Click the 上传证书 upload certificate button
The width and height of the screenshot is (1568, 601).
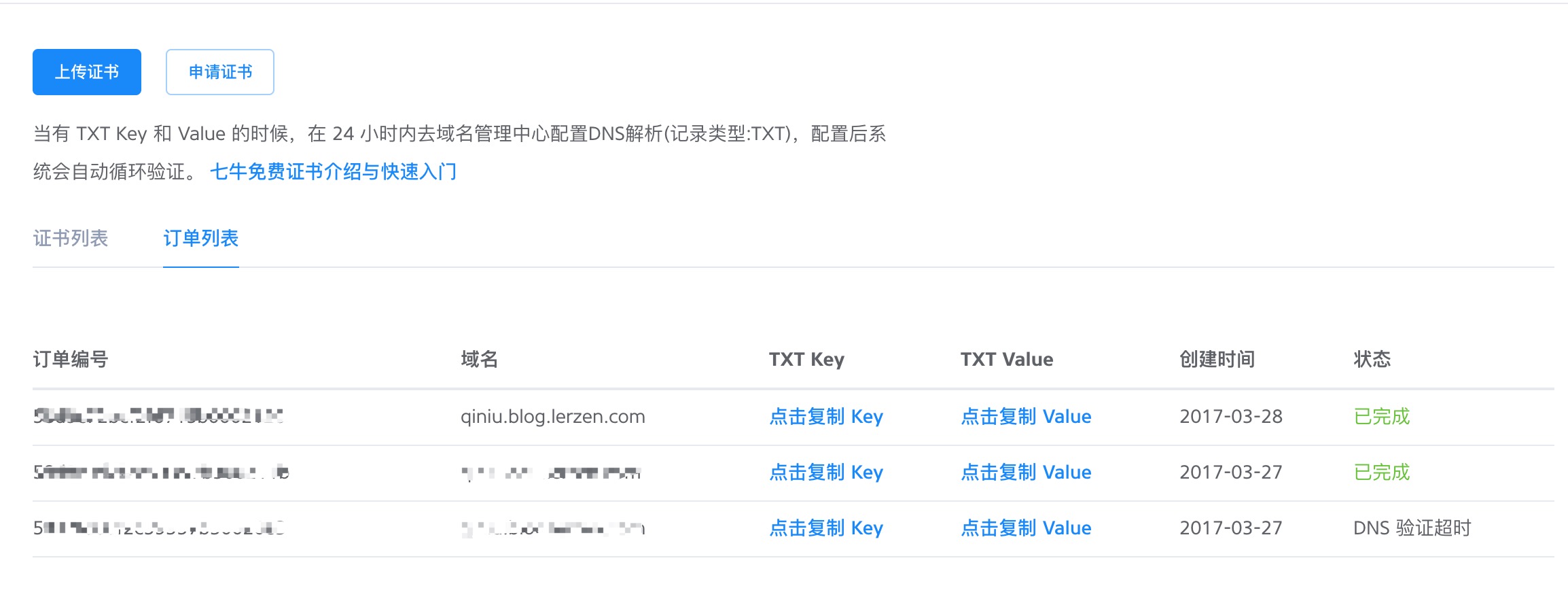[87, 72]
